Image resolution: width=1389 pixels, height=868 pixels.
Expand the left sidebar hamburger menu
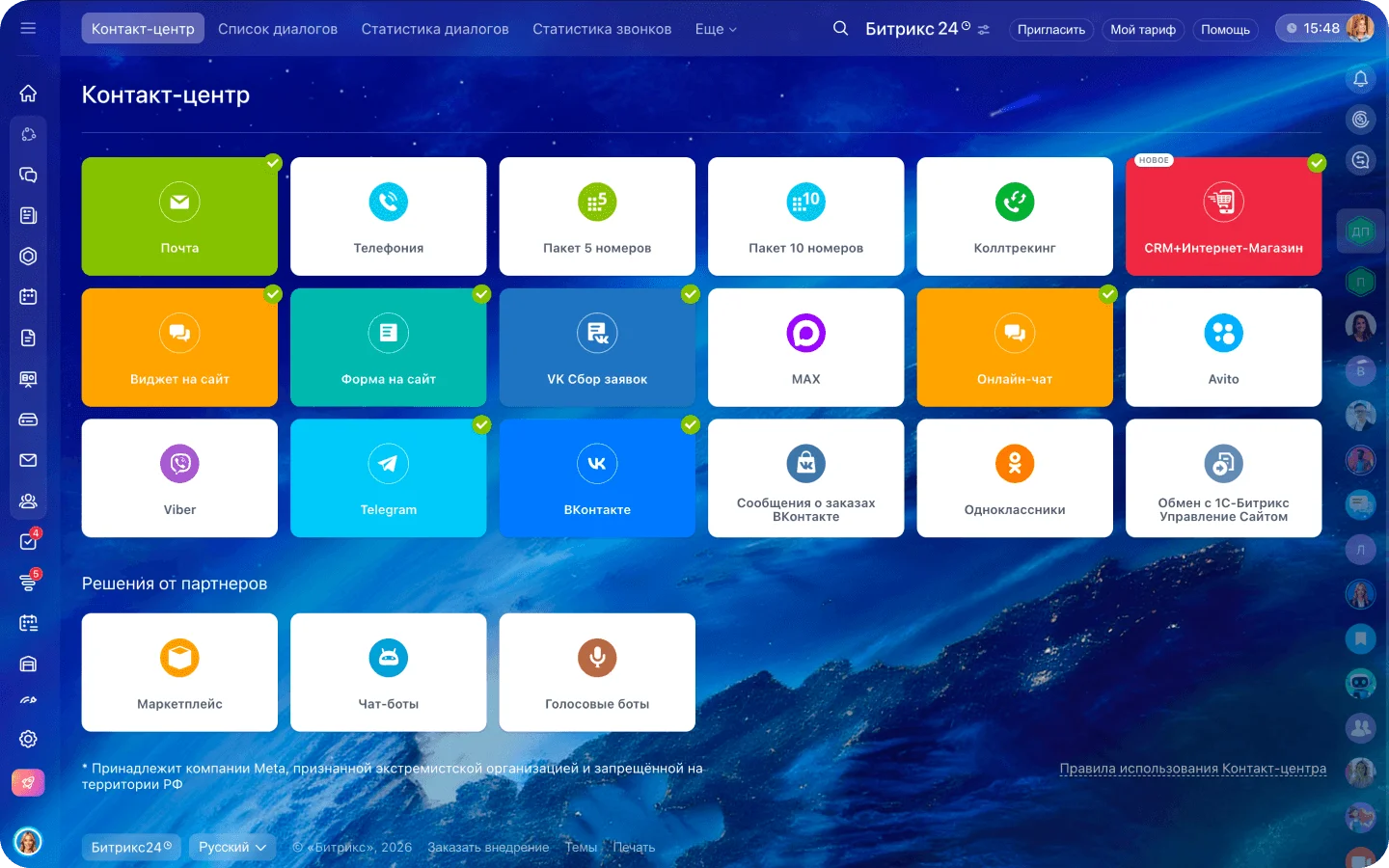coord(28,28)
